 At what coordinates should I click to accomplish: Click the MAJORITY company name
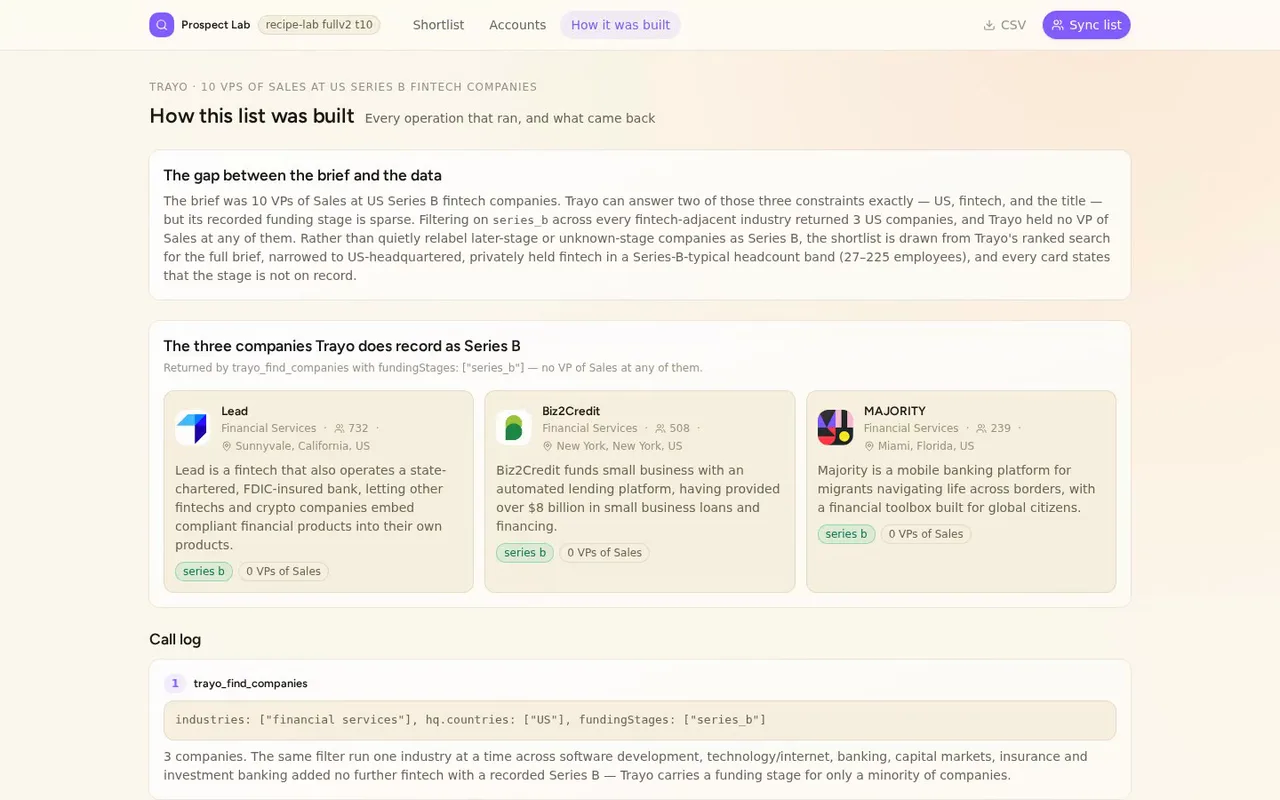[x=895, y=411]
